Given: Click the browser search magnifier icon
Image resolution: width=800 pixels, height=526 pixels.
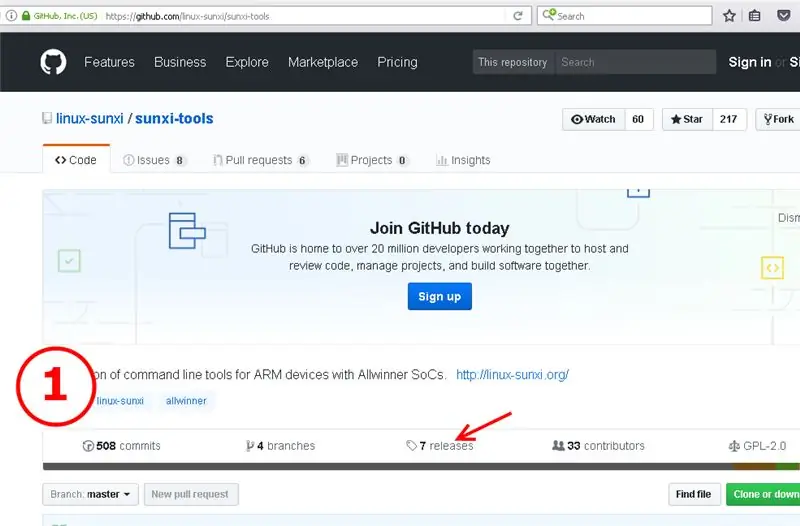Looking at the screenshot, I should pos(548,15).
